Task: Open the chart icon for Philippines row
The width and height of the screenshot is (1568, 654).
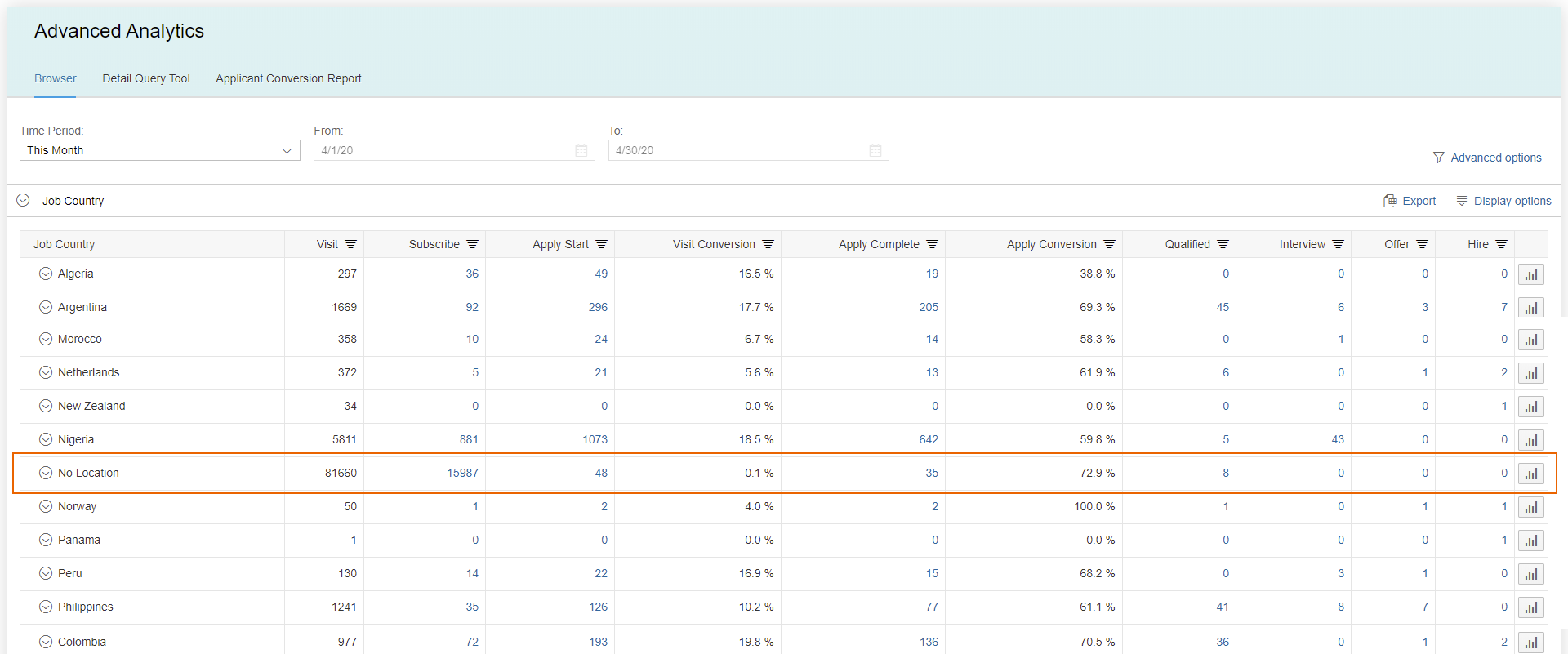Action: point(1530,607)
